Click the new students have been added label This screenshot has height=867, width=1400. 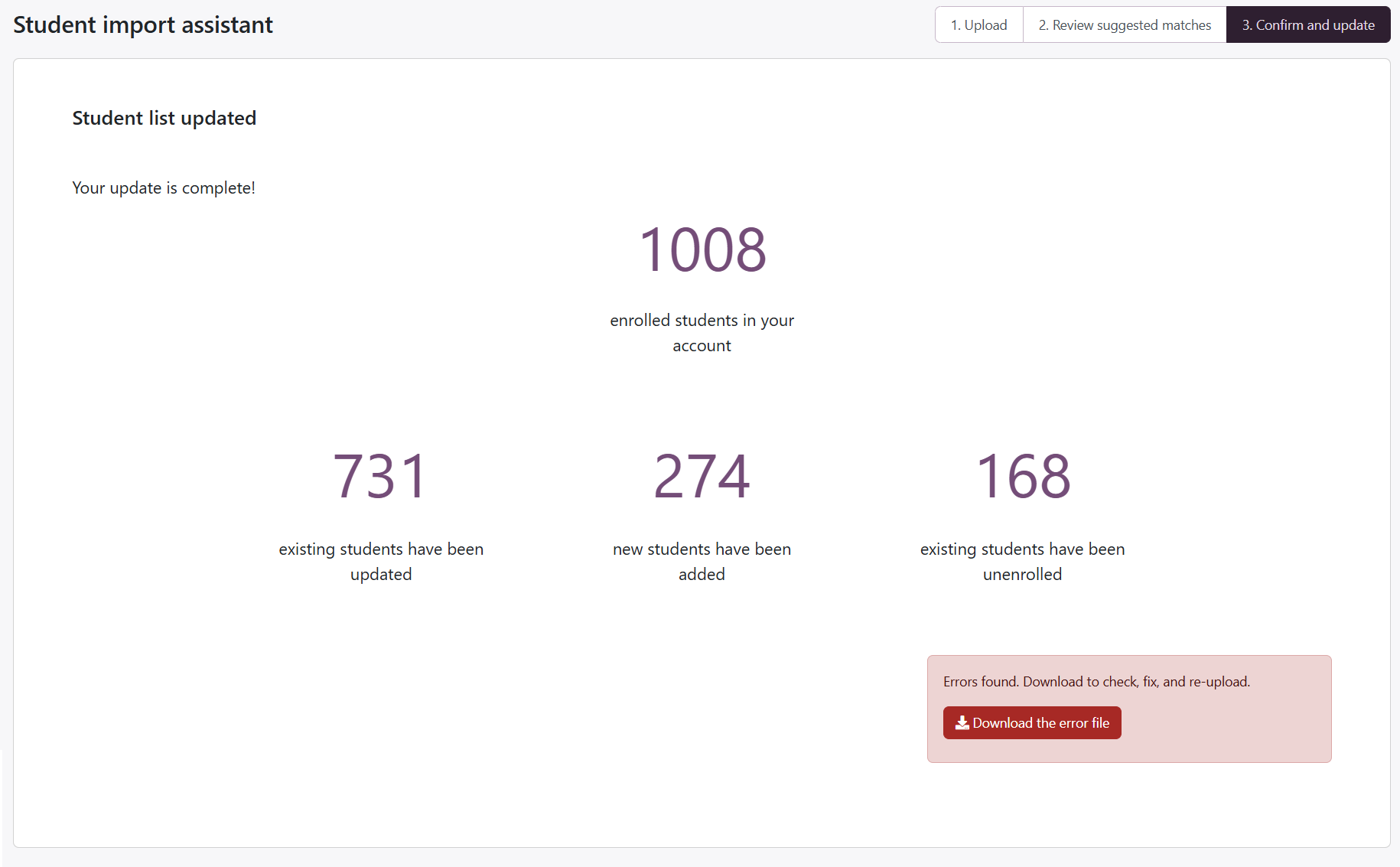[x=702, y=562]
